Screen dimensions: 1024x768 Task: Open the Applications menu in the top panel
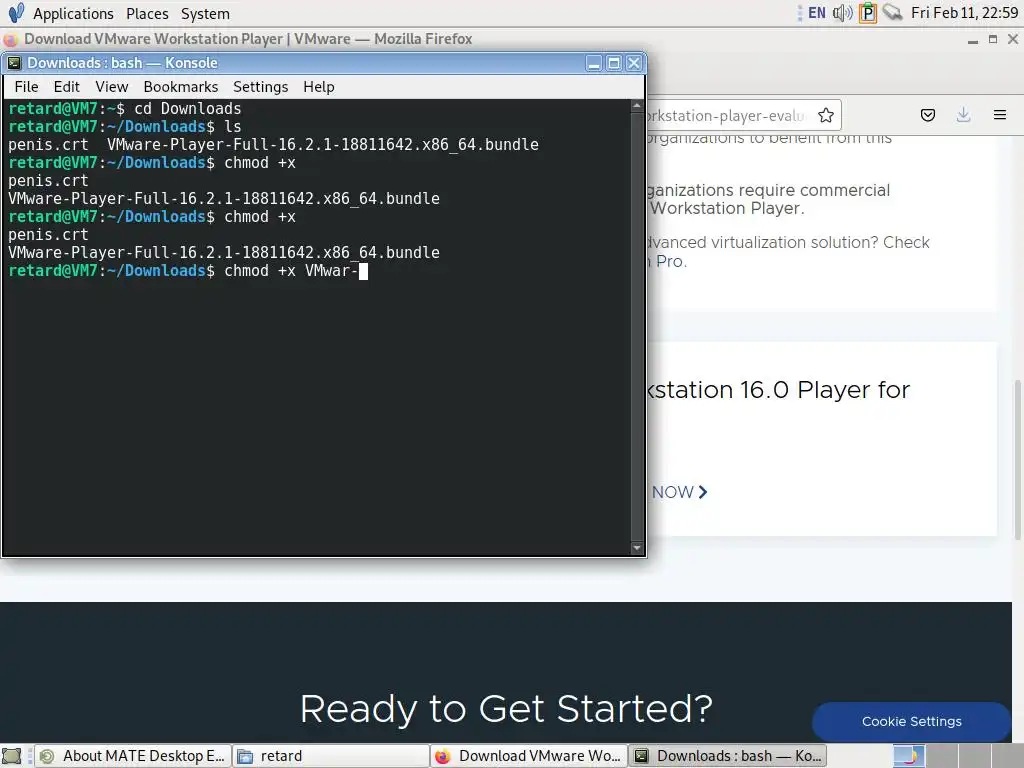pyautogui.click(x=73, y=13)
